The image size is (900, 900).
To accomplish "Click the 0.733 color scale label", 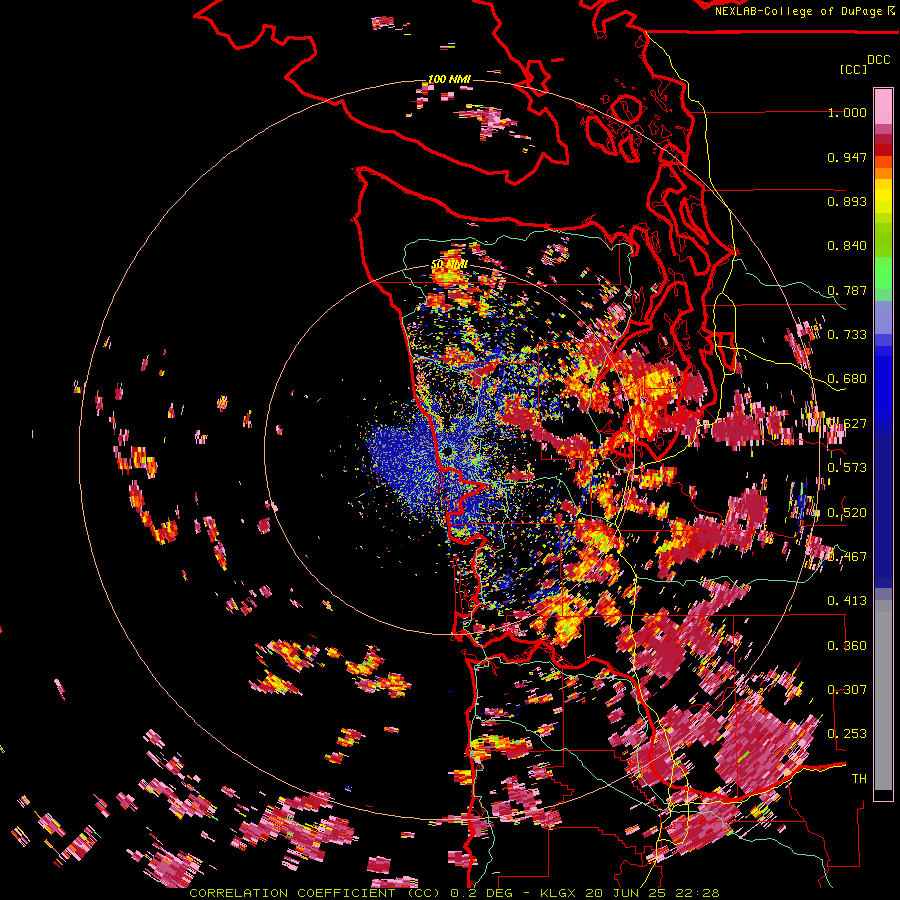I will click(x=847, y=335).
